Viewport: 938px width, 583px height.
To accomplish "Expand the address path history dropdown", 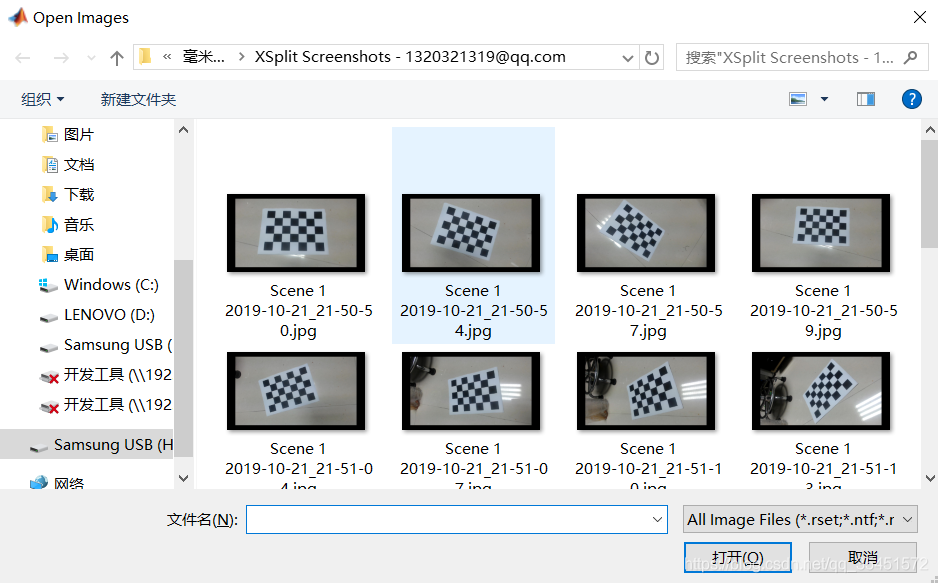I will (628, 58).
